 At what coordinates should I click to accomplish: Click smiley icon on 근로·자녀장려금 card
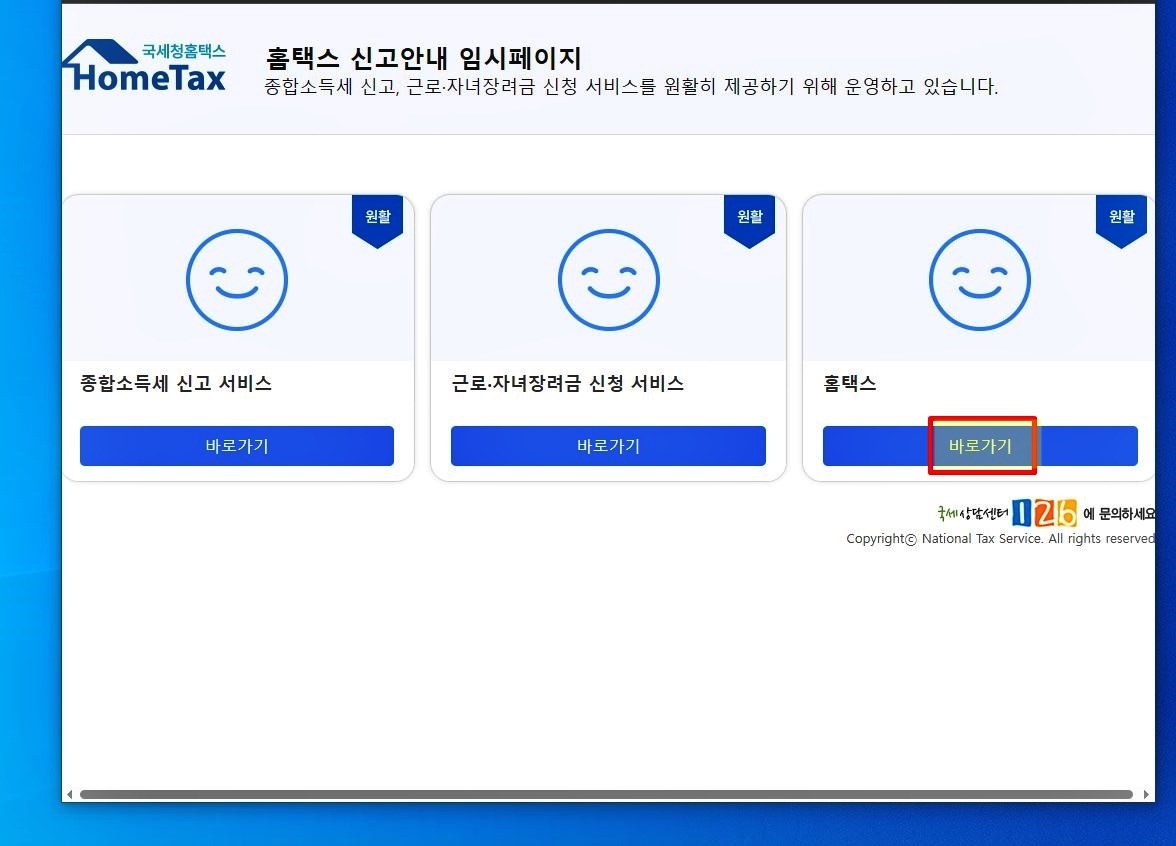[608, 280]
